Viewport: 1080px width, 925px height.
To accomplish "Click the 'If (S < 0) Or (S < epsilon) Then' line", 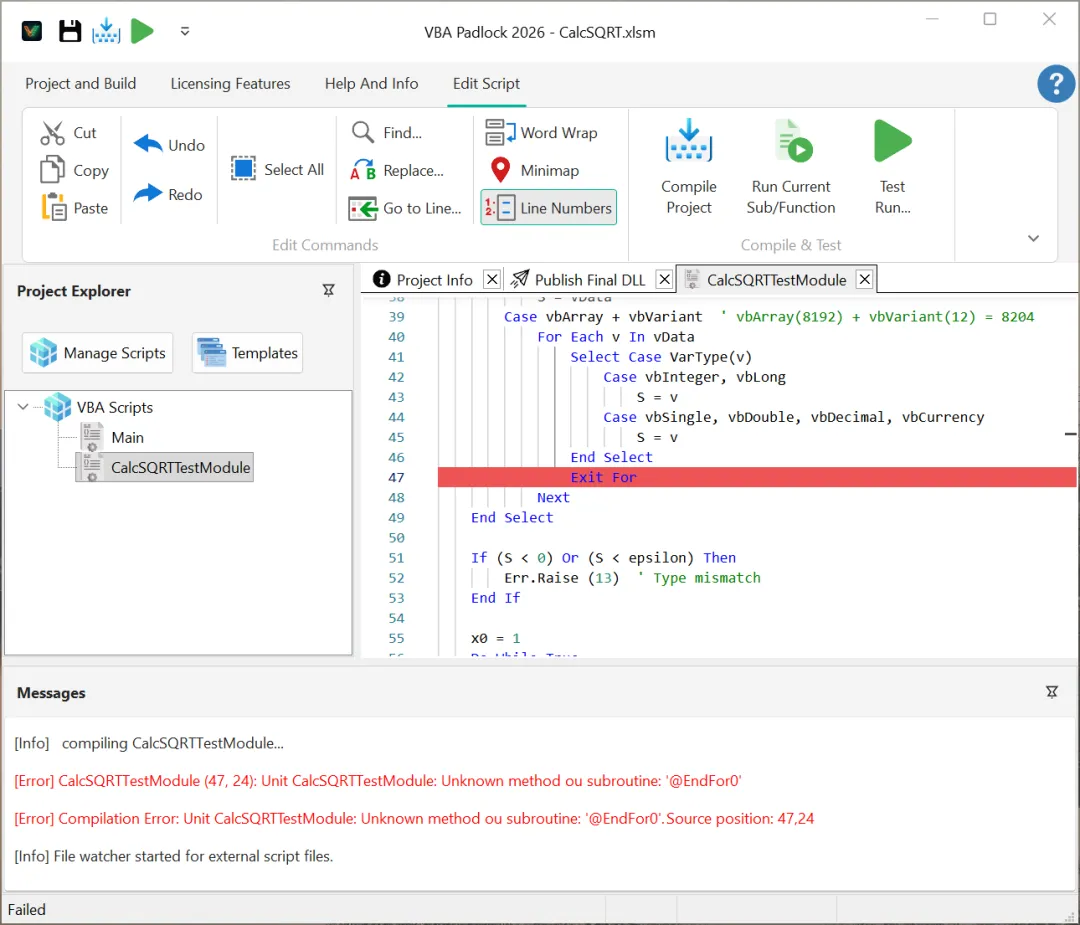I will [x=603, y=558].
